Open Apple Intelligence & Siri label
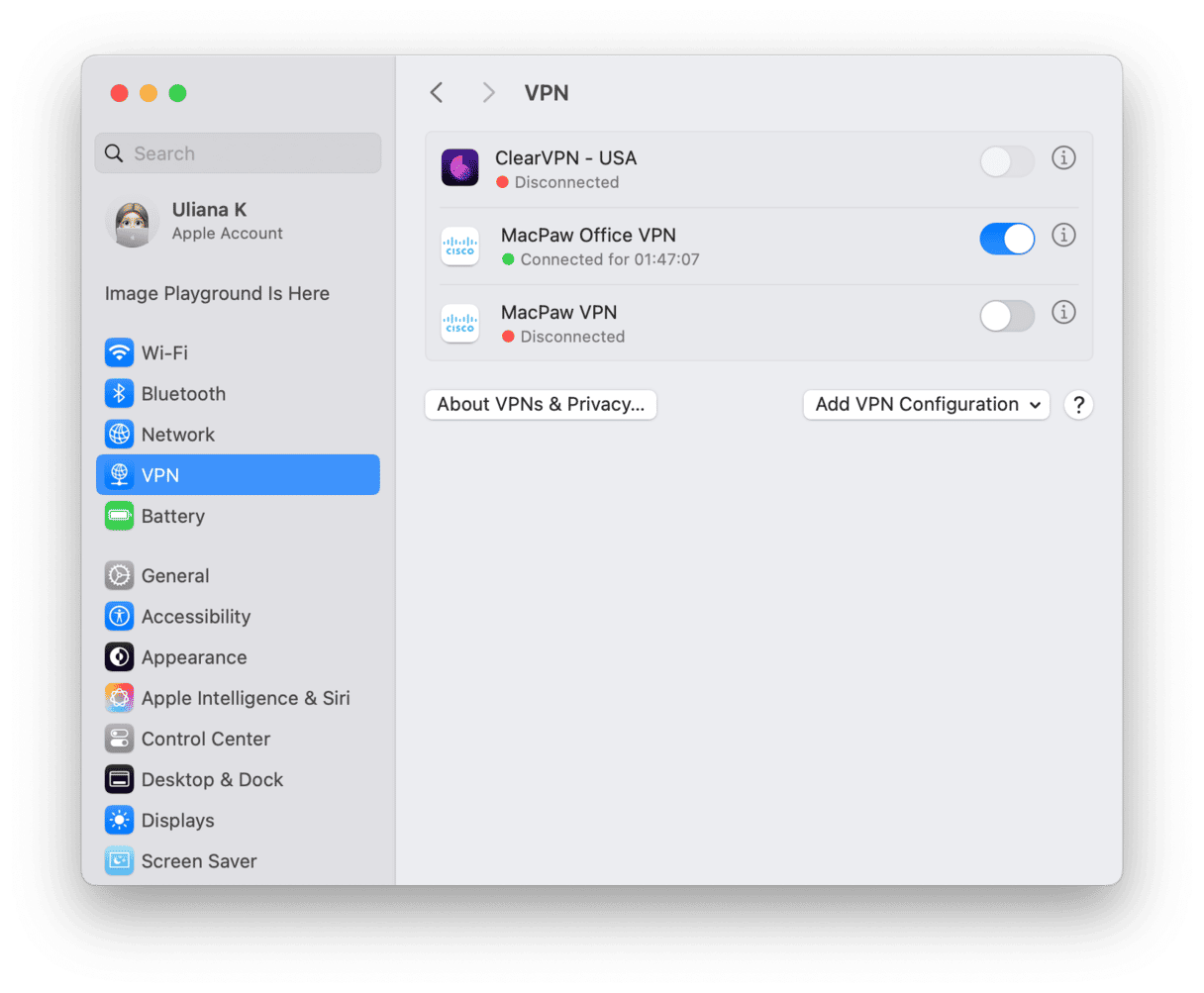 pyautogui.click(x=246, y=698)
